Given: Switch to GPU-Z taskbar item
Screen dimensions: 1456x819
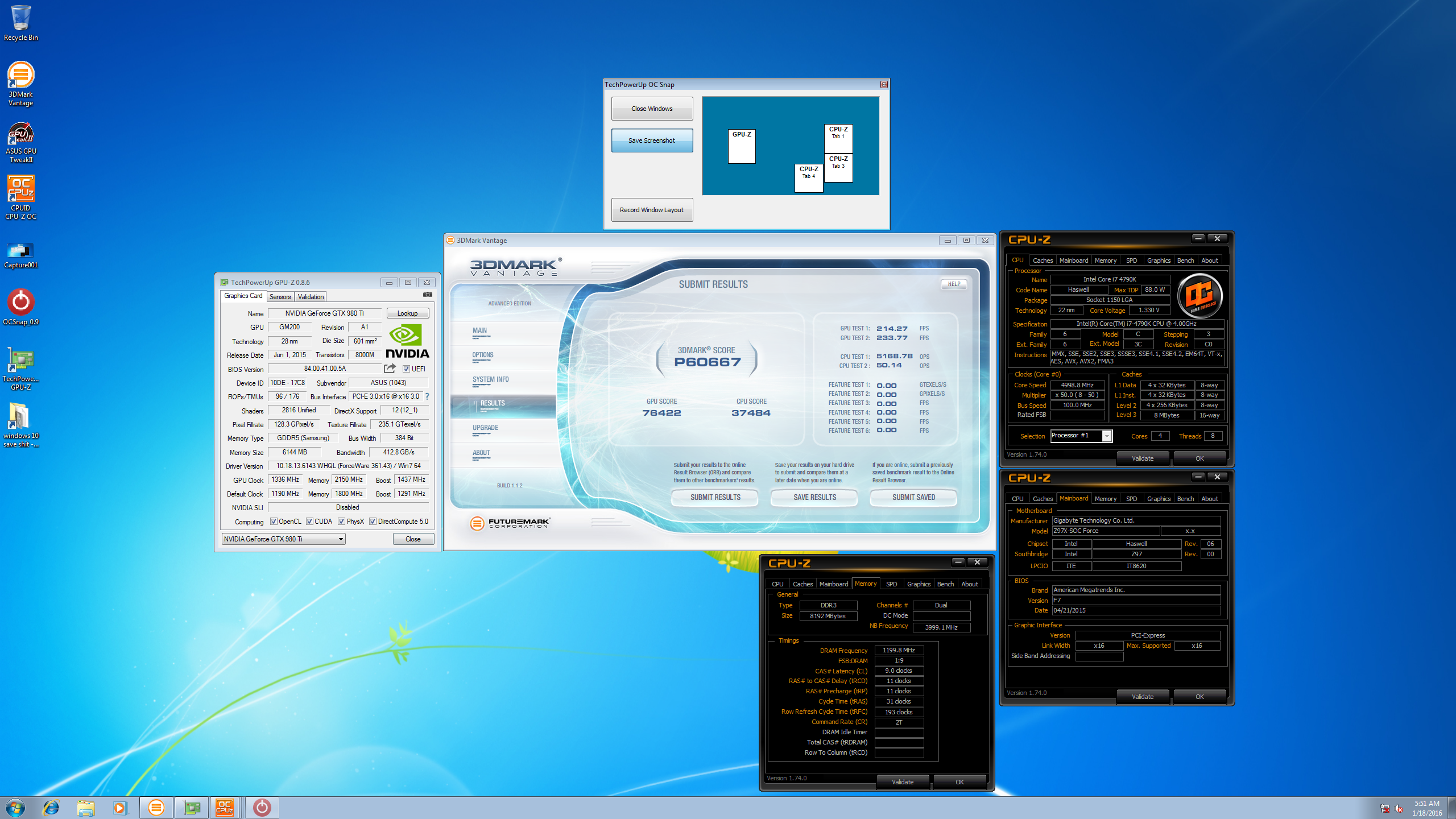Looking at the screenshot, I should coord(192,808).
